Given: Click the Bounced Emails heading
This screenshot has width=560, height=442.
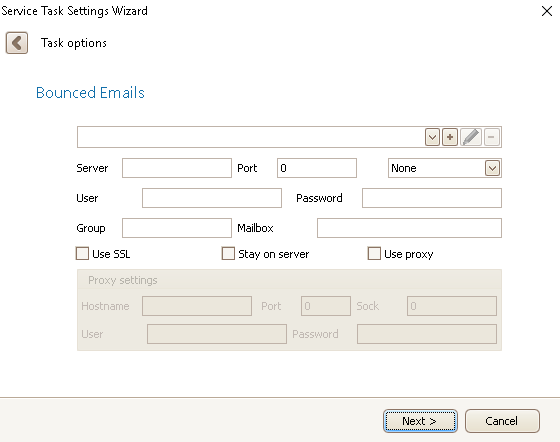Looking at the screenshot, I should point(90,93).
